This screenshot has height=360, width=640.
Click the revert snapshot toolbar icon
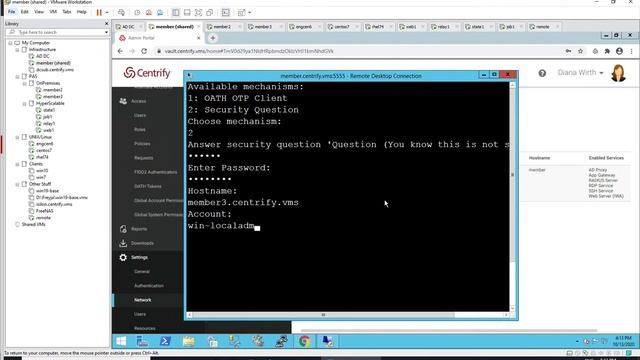click(x=149, y=13)
